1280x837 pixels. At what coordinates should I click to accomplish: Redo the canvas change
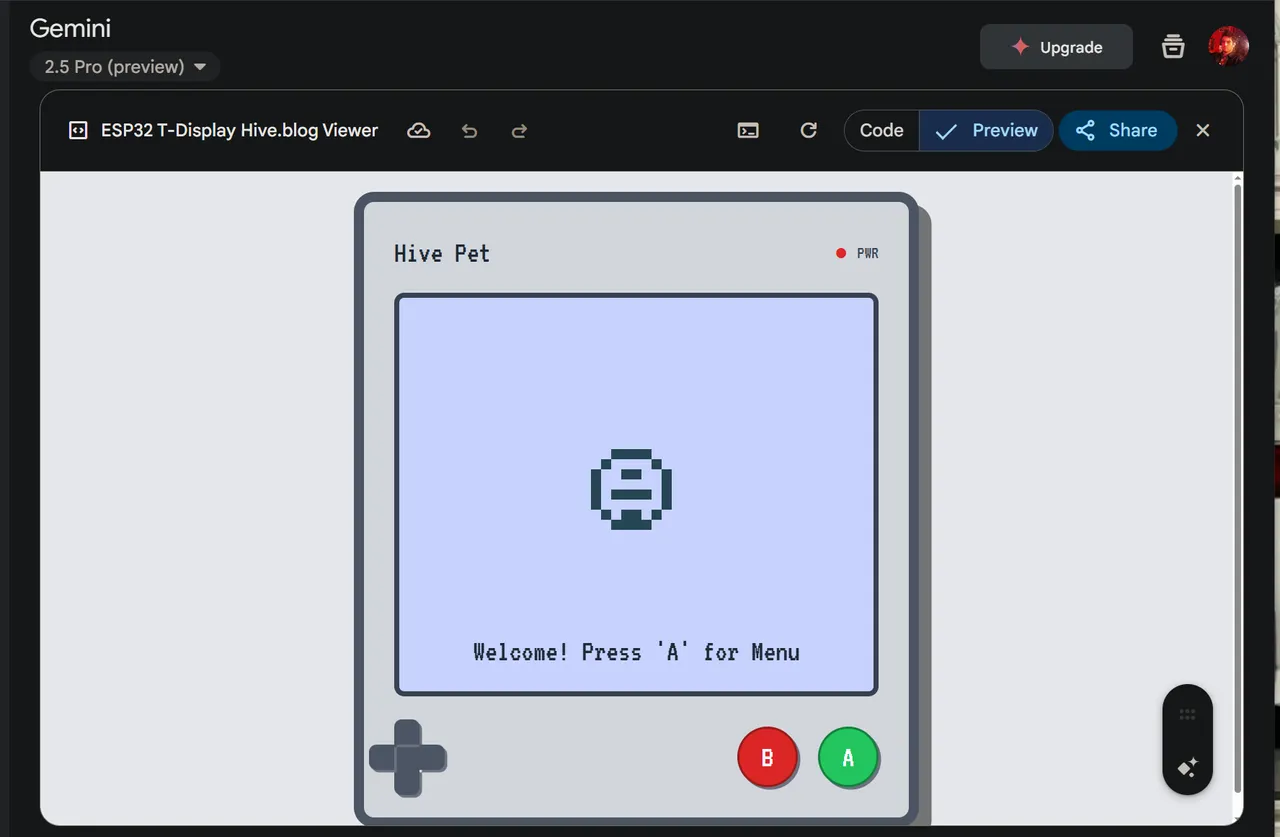pos(519,131)
